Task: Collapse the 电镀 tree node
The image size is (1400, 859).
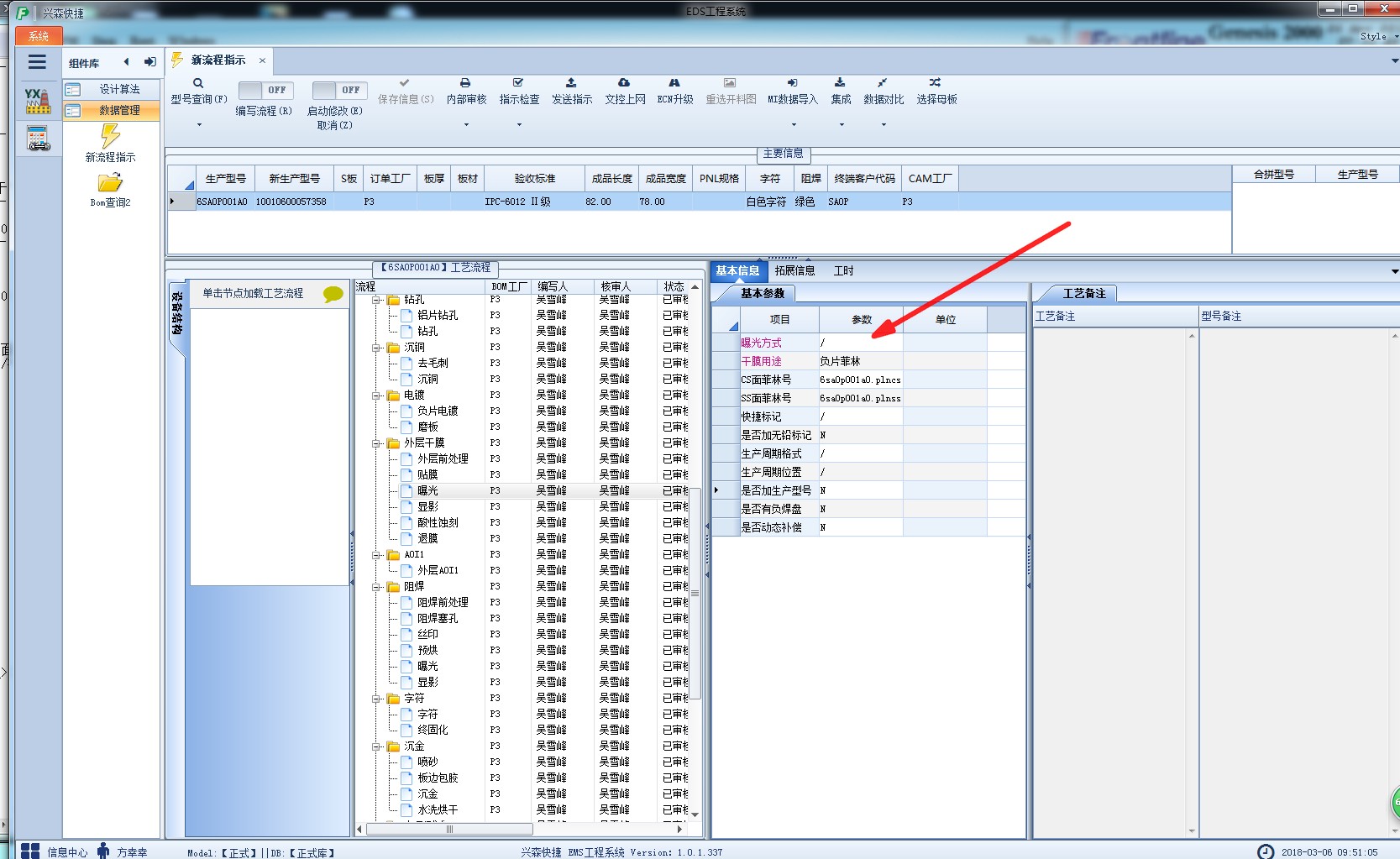Action: click(x=377, y=395)
